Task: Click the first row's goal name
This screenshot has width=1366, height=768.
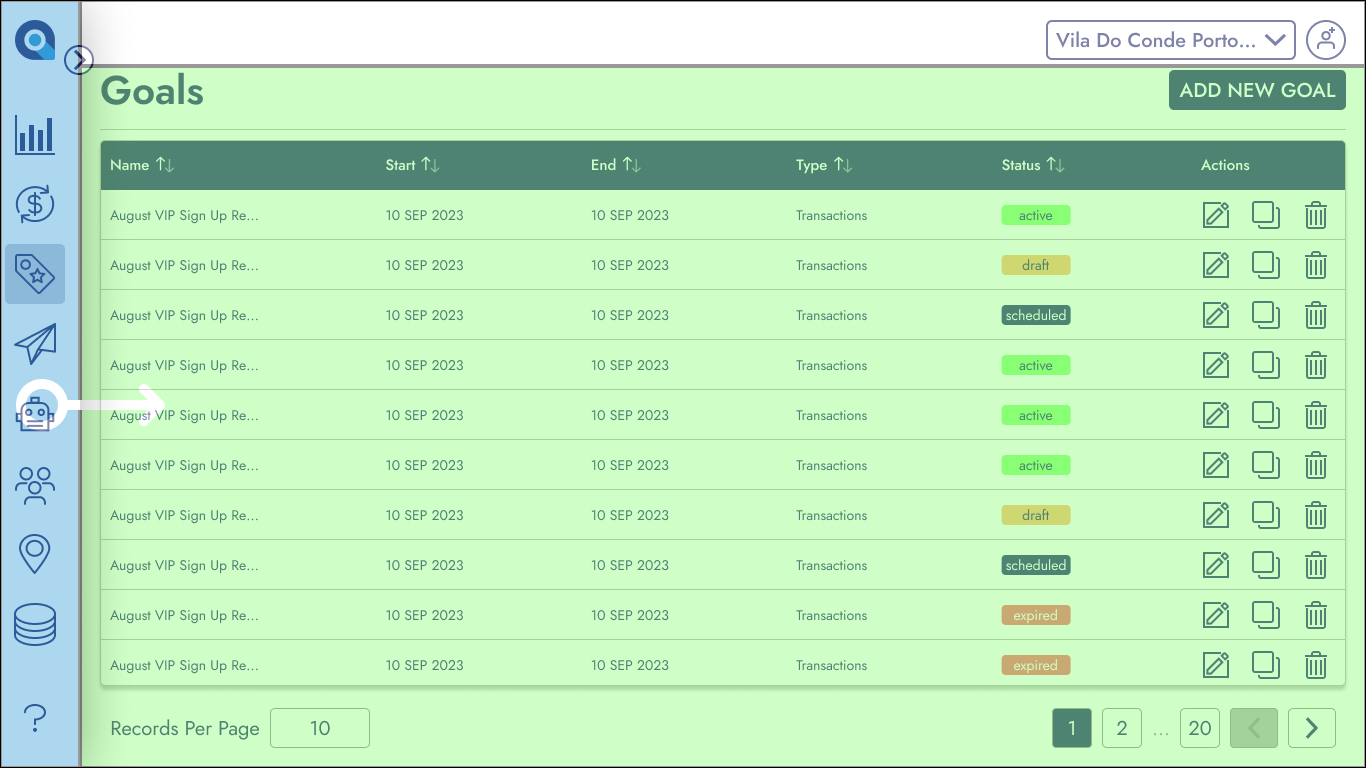Action: click(x=184, y=215)
